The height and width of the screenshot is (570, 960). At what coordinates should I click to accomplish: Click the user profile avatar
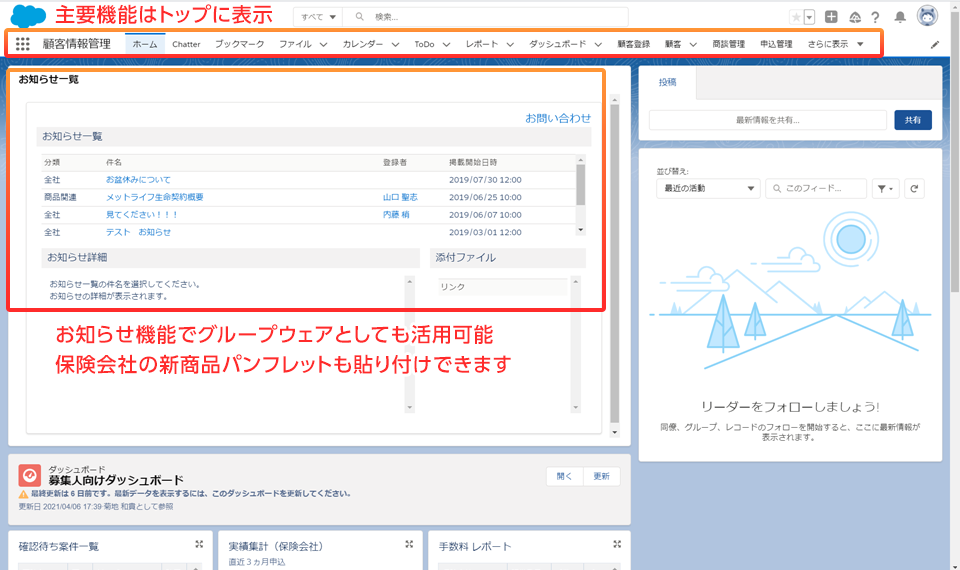click(927, 17)
